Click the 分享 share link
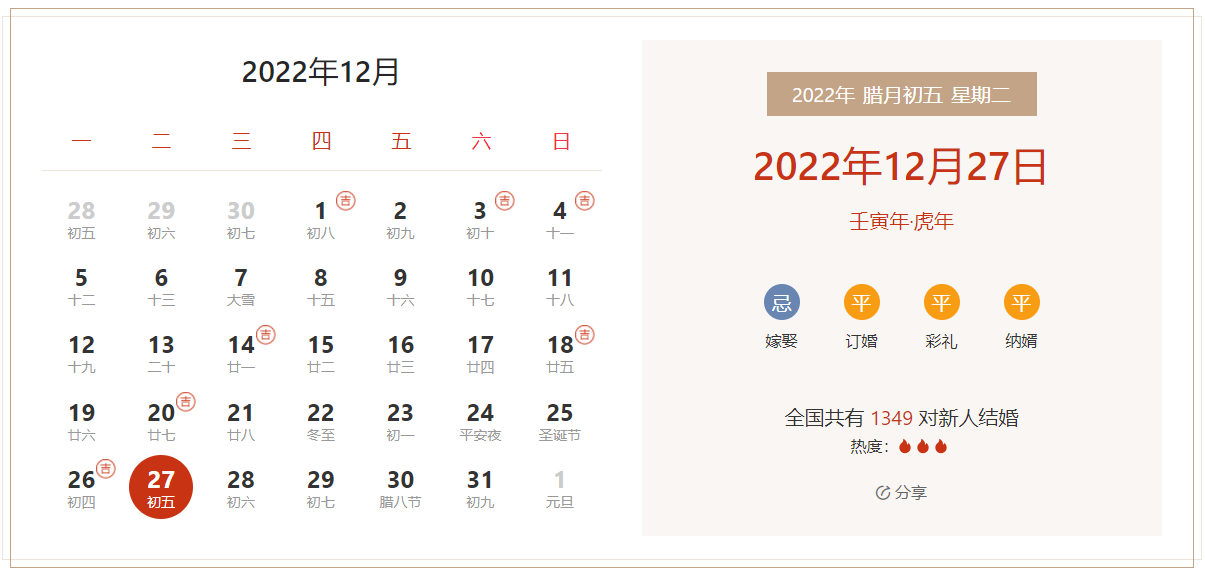 tap(911, 493)
